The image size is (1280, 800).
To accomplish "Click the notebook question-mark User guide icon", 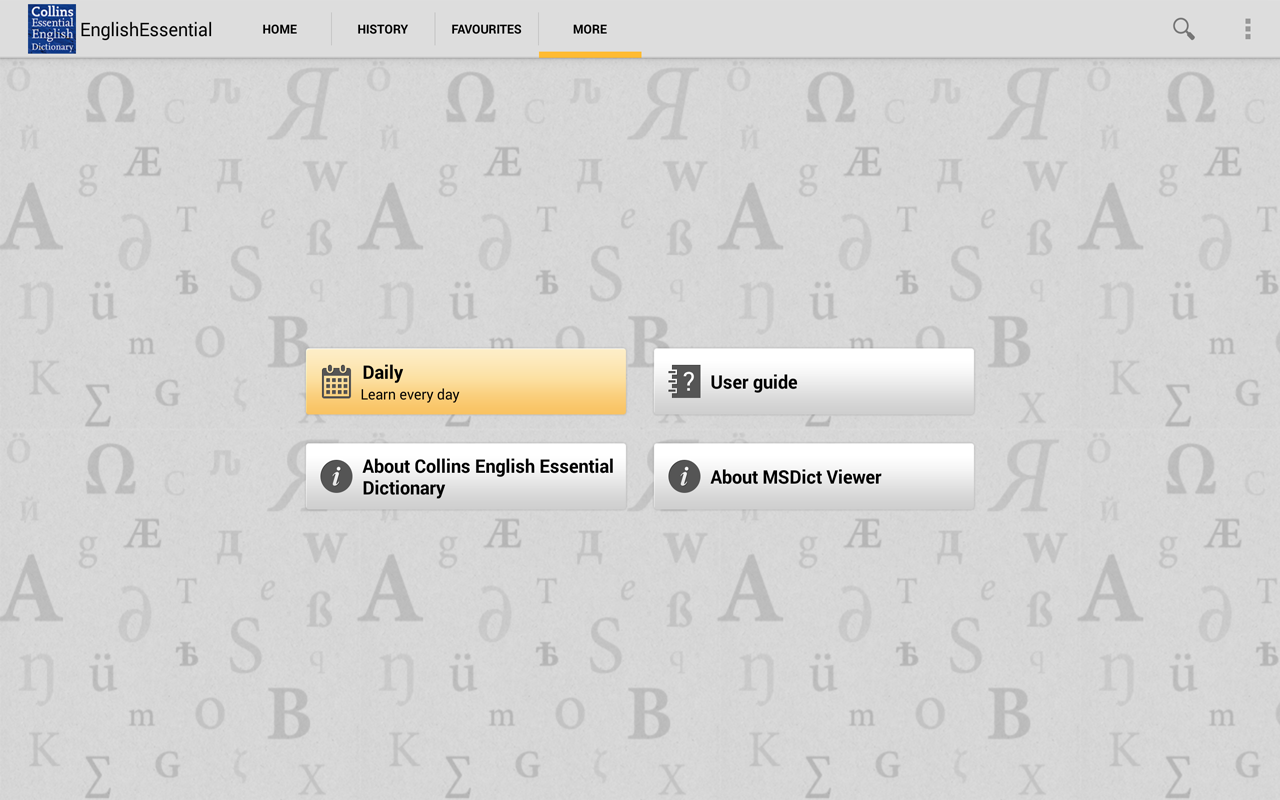I will [x=685, y=381].
